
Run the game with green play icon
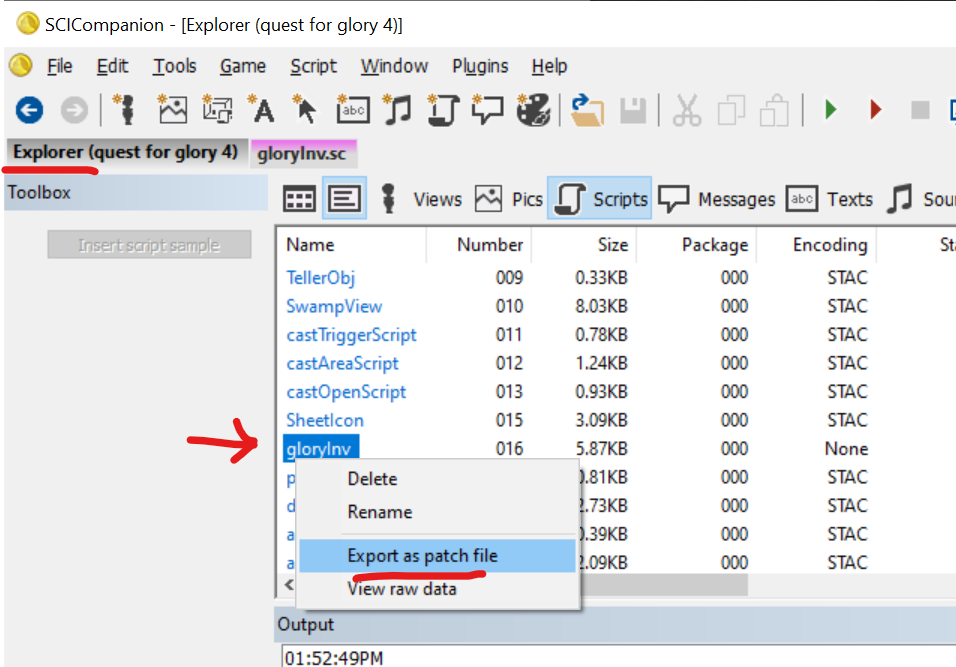830,110
